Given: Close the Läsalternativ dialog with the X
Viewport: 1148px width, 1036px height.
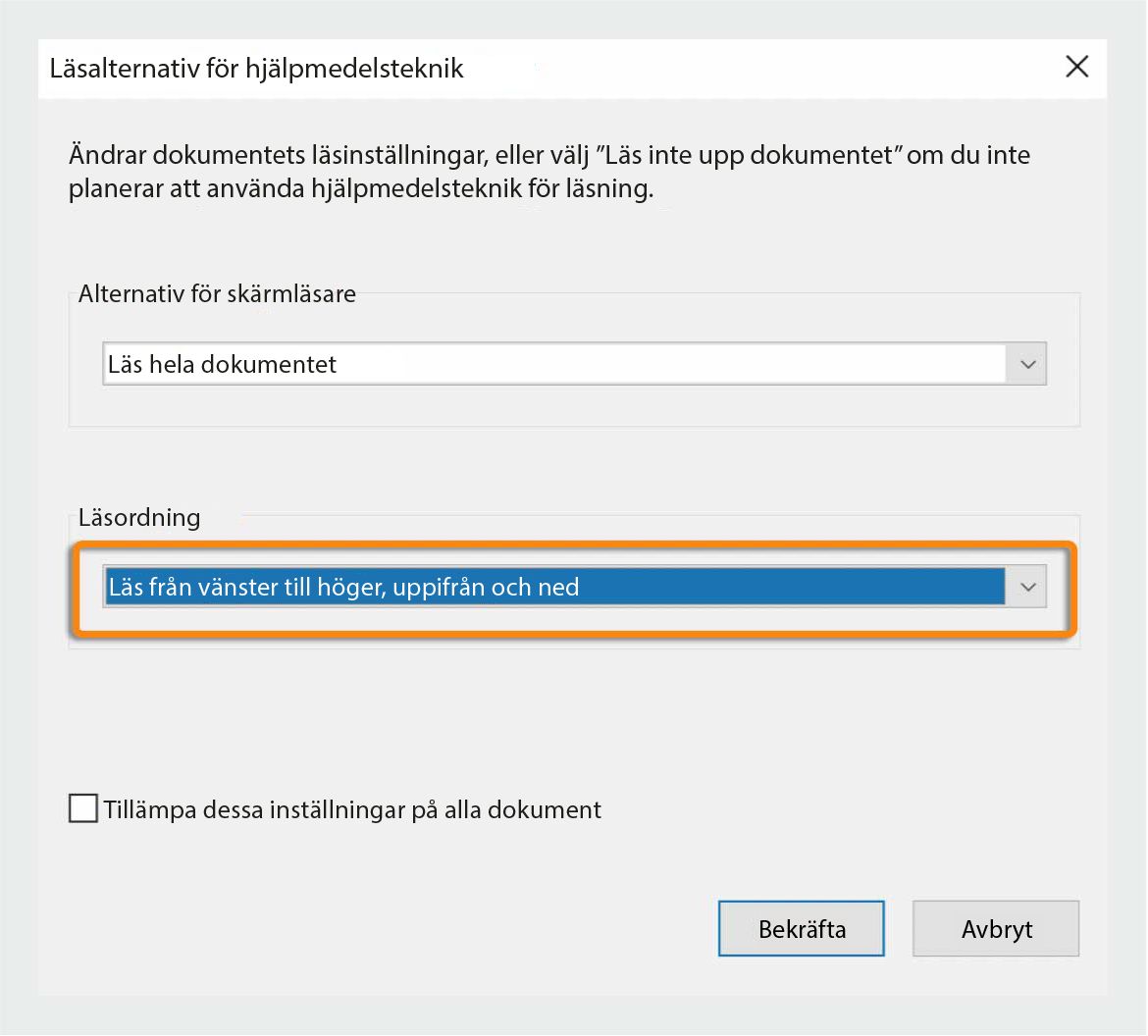Looking at the screenshot, I should [x=1076, y=67].
